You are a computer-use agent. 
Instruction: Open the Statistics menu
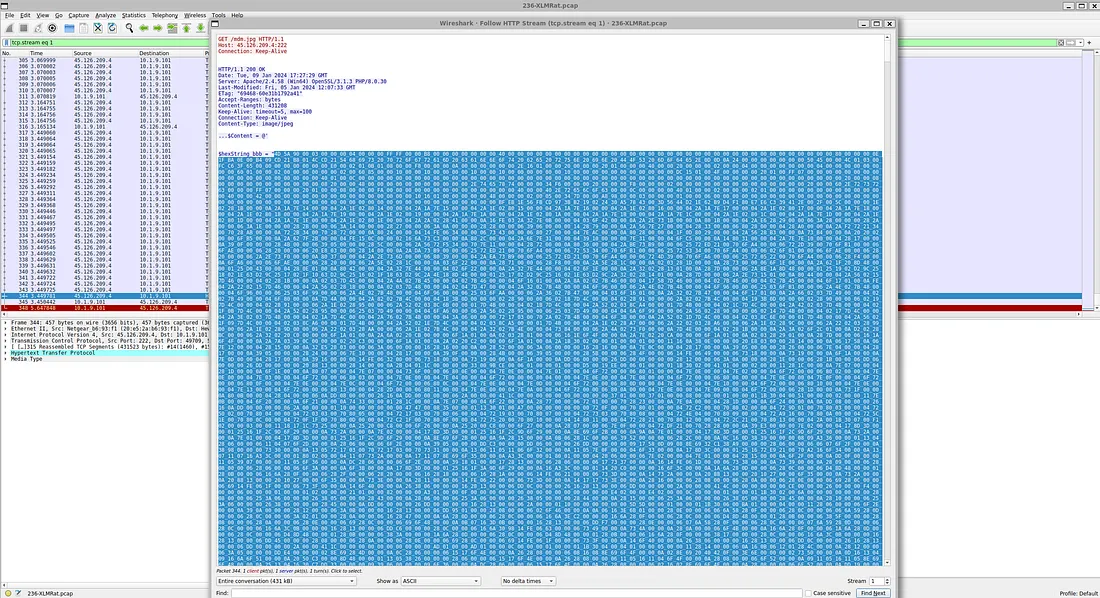click(133, 16)
